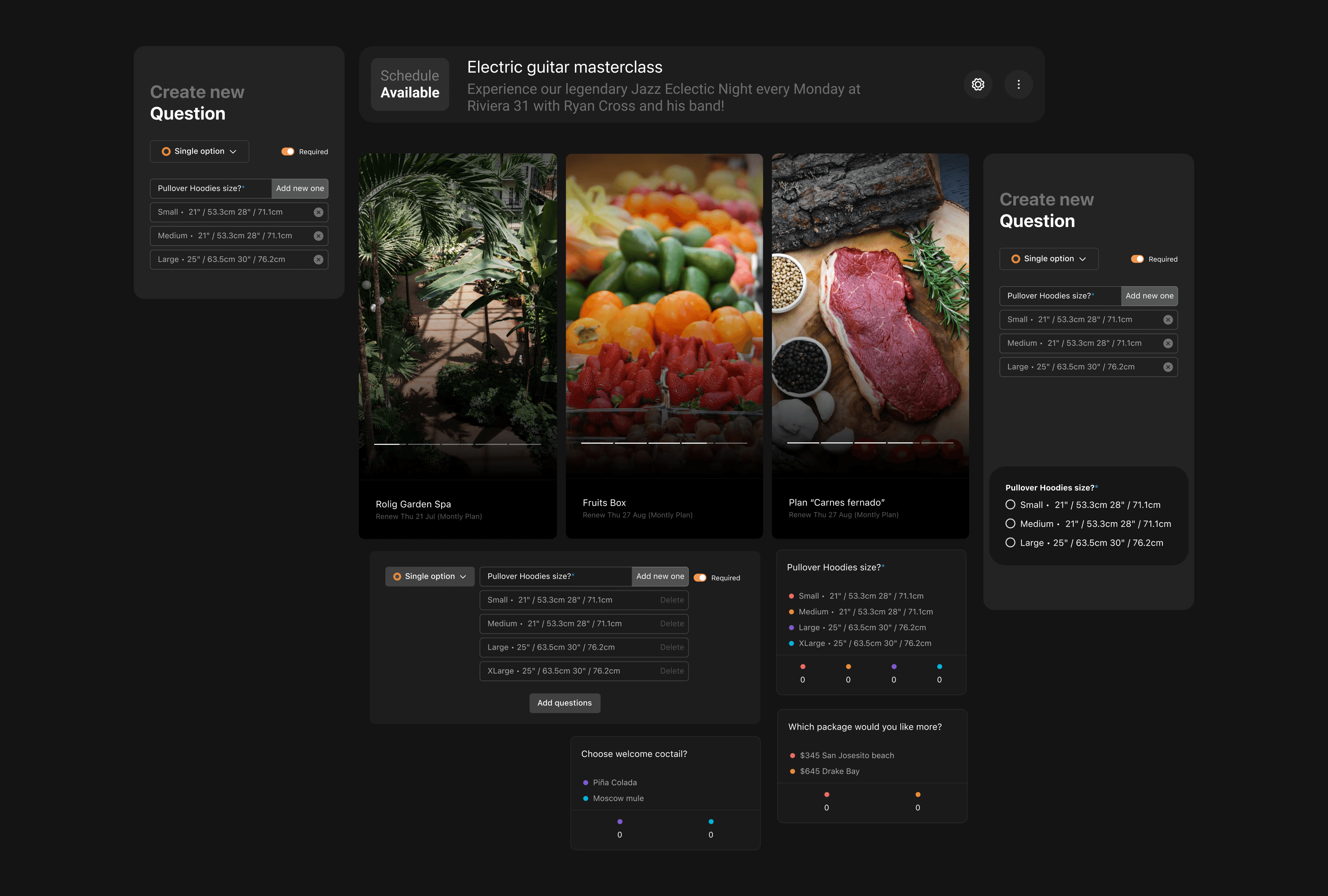Toggle Required switch in left question panel
The height and width of the screenshot is (896, 1328).
[x=287, y=151]
